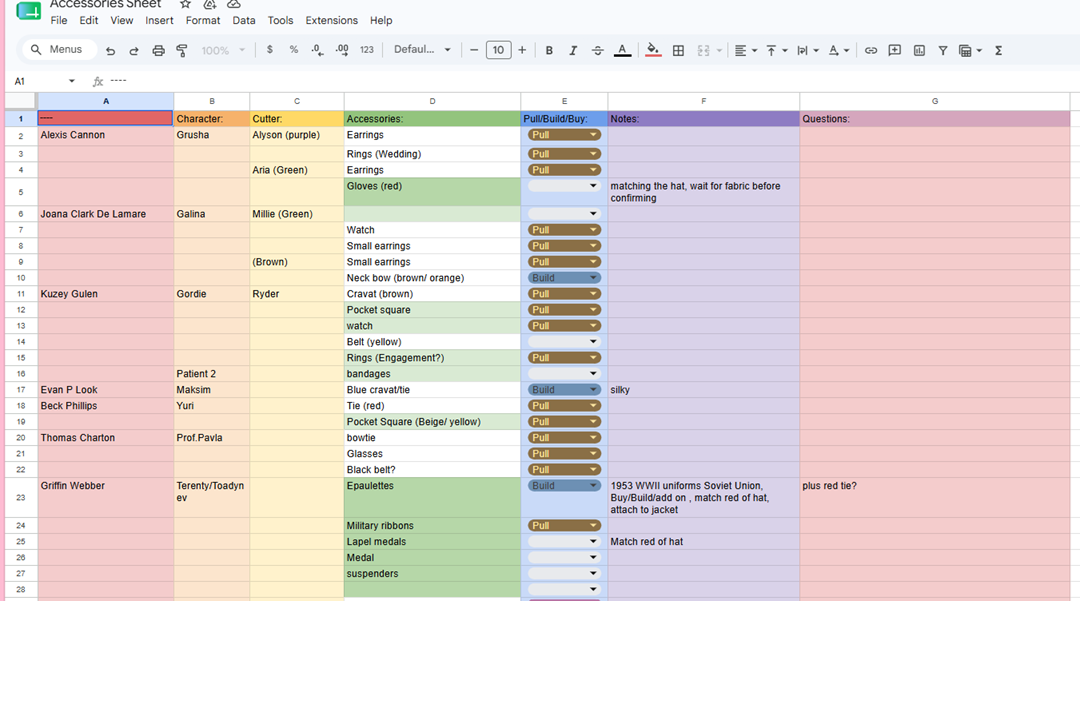The width and height of the screenshot is (1080, 720).
Task: Open the Name box dropdown arrow
Action: [72, 81]
